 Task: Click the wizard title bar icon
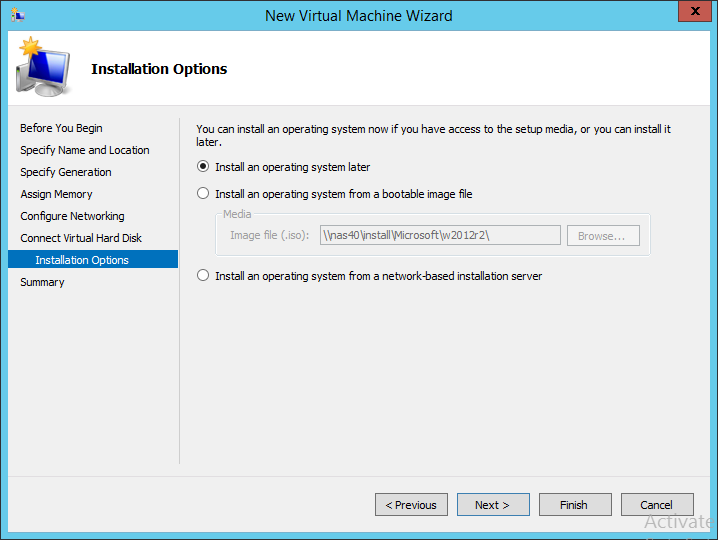tap(17, 15)
